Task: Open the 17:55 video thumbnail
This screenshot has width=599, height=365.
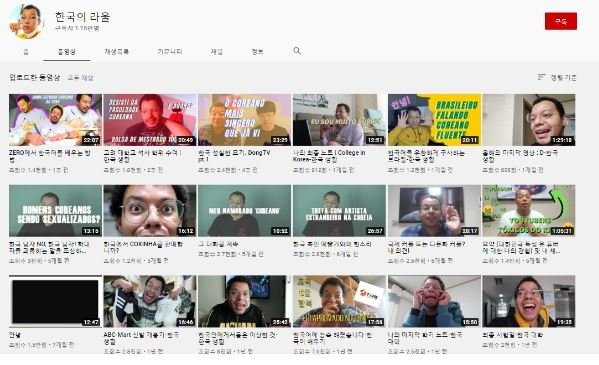Action: [x=339, y=301]
